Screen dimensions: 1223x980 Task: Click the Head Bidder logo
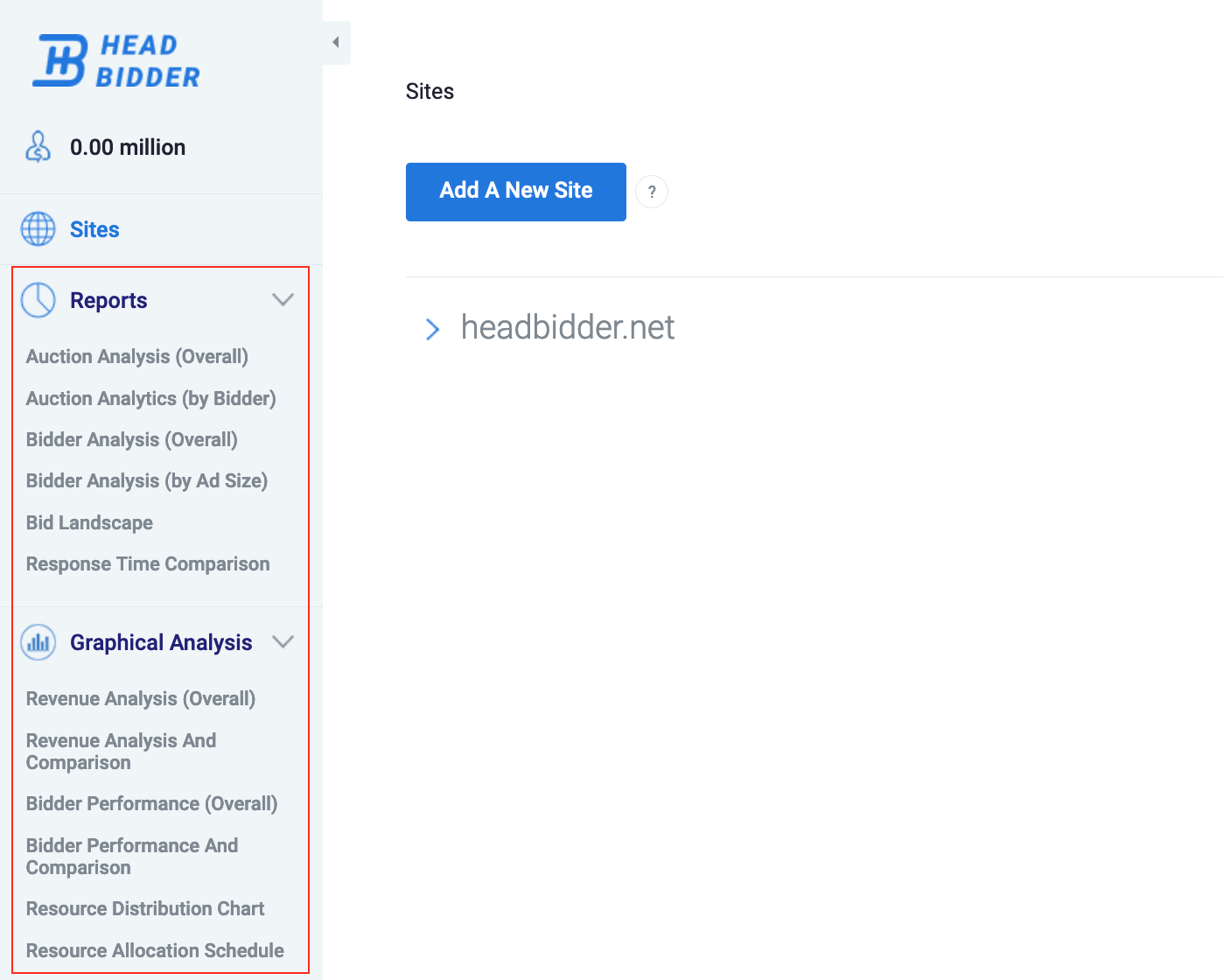(116, 60)
